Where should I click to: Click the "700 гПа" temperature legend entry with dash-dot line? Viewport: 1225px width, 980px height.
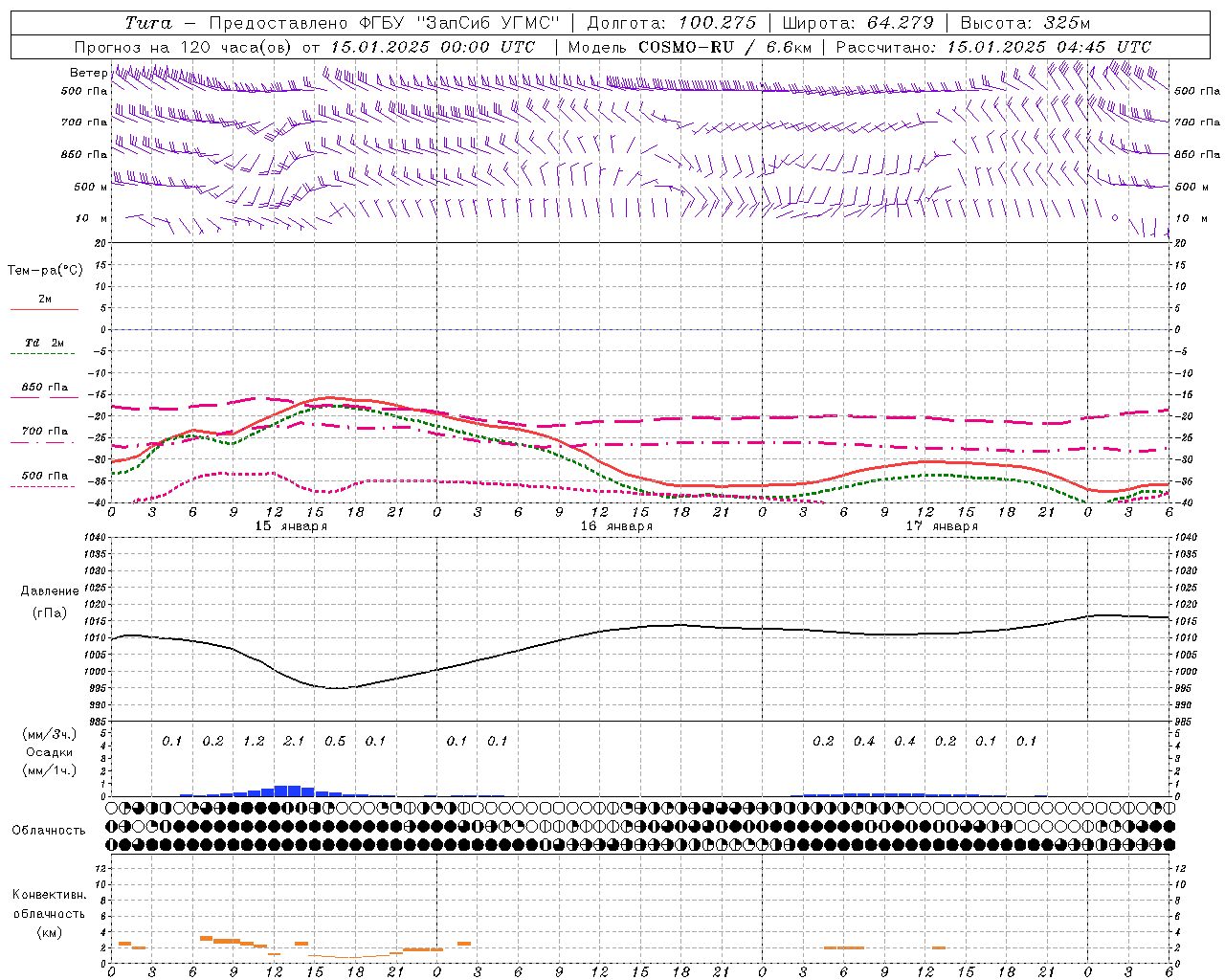(45, 432)
